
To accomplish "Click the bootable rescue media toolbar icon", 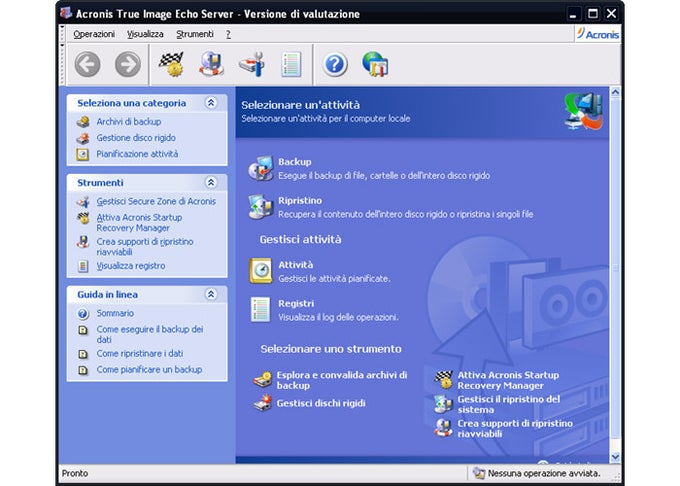I will coord(212,64).
